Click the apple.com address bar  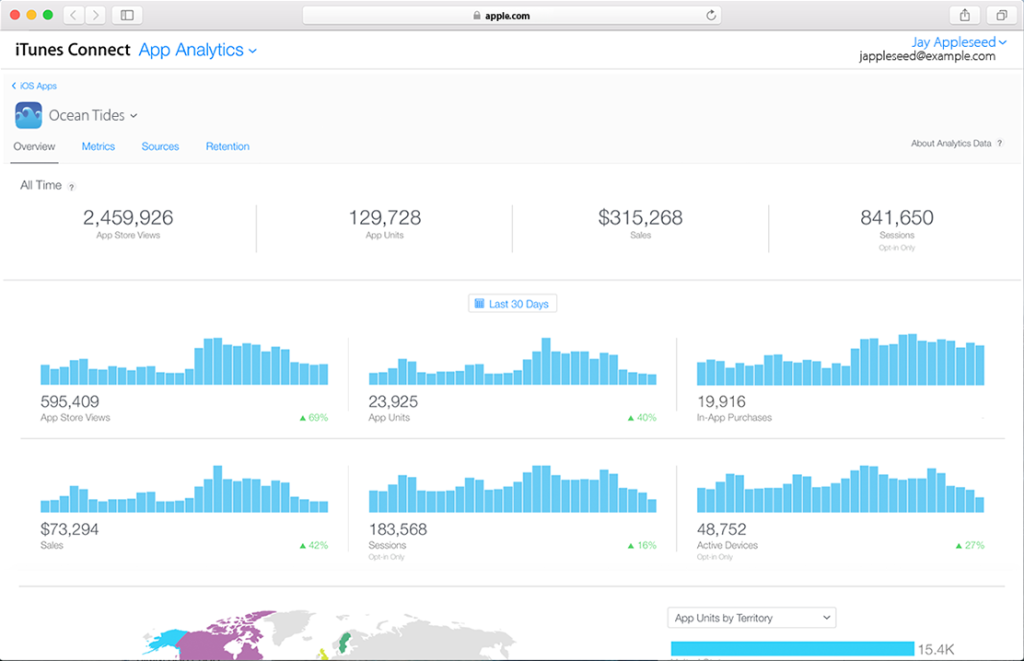[x=512, y=16]
